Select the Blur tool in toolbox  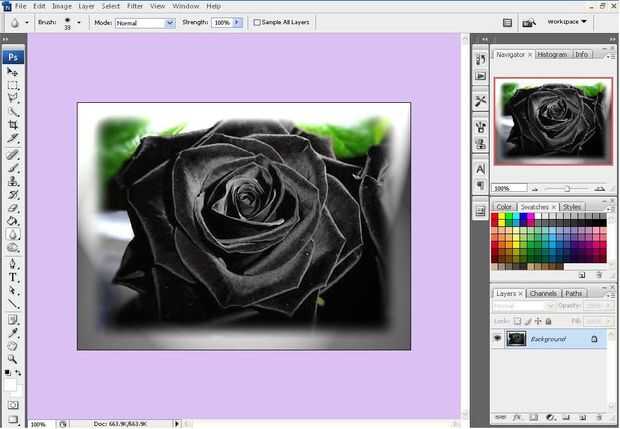pos(12,234)
